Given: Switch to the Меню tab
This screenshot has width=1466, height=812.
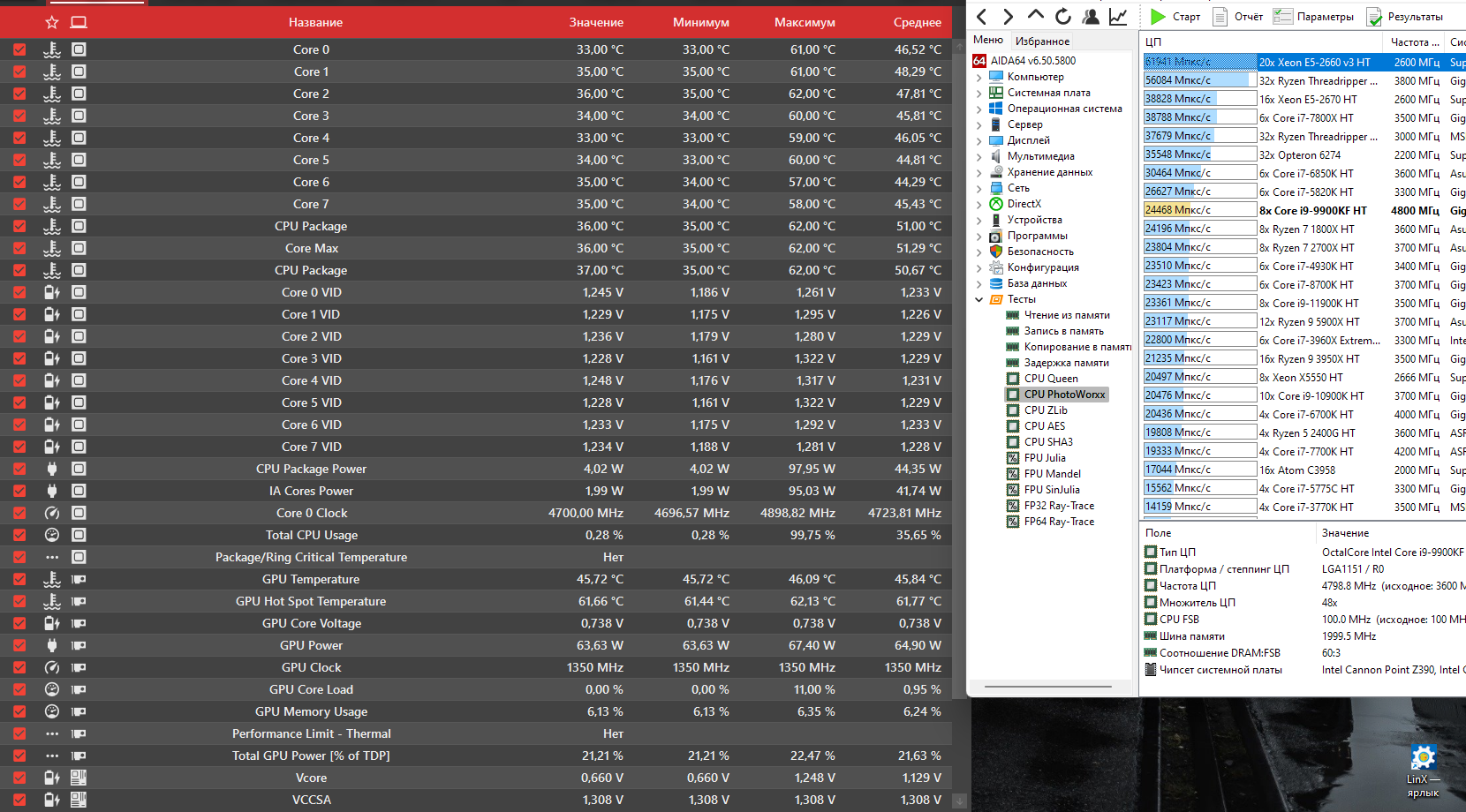Looking at the screenshot, I should [988, 40].
